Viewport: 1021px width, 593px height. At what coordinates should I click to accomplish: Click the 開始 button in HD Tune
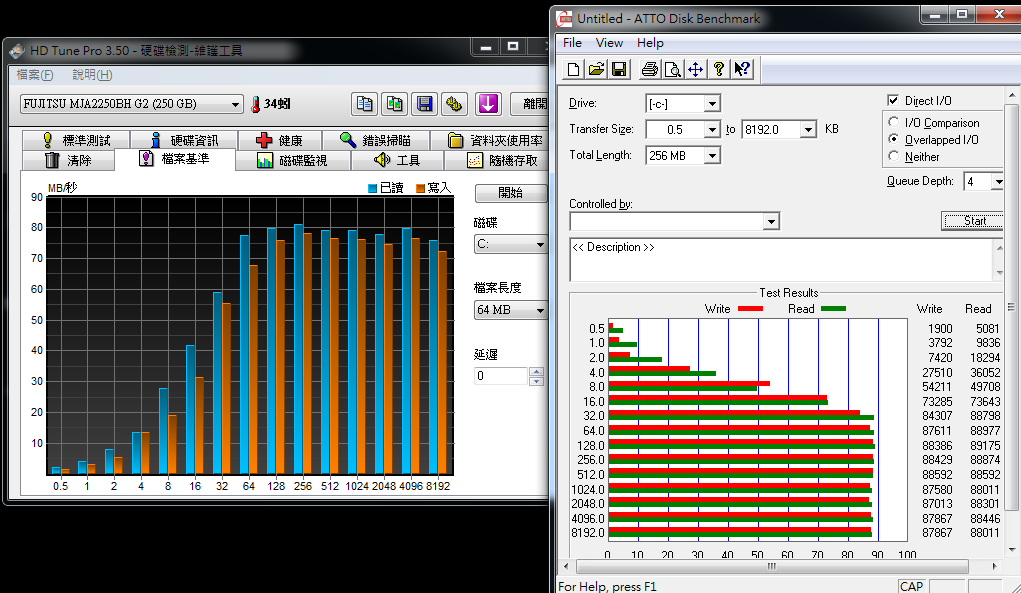[x=510, y=193]
